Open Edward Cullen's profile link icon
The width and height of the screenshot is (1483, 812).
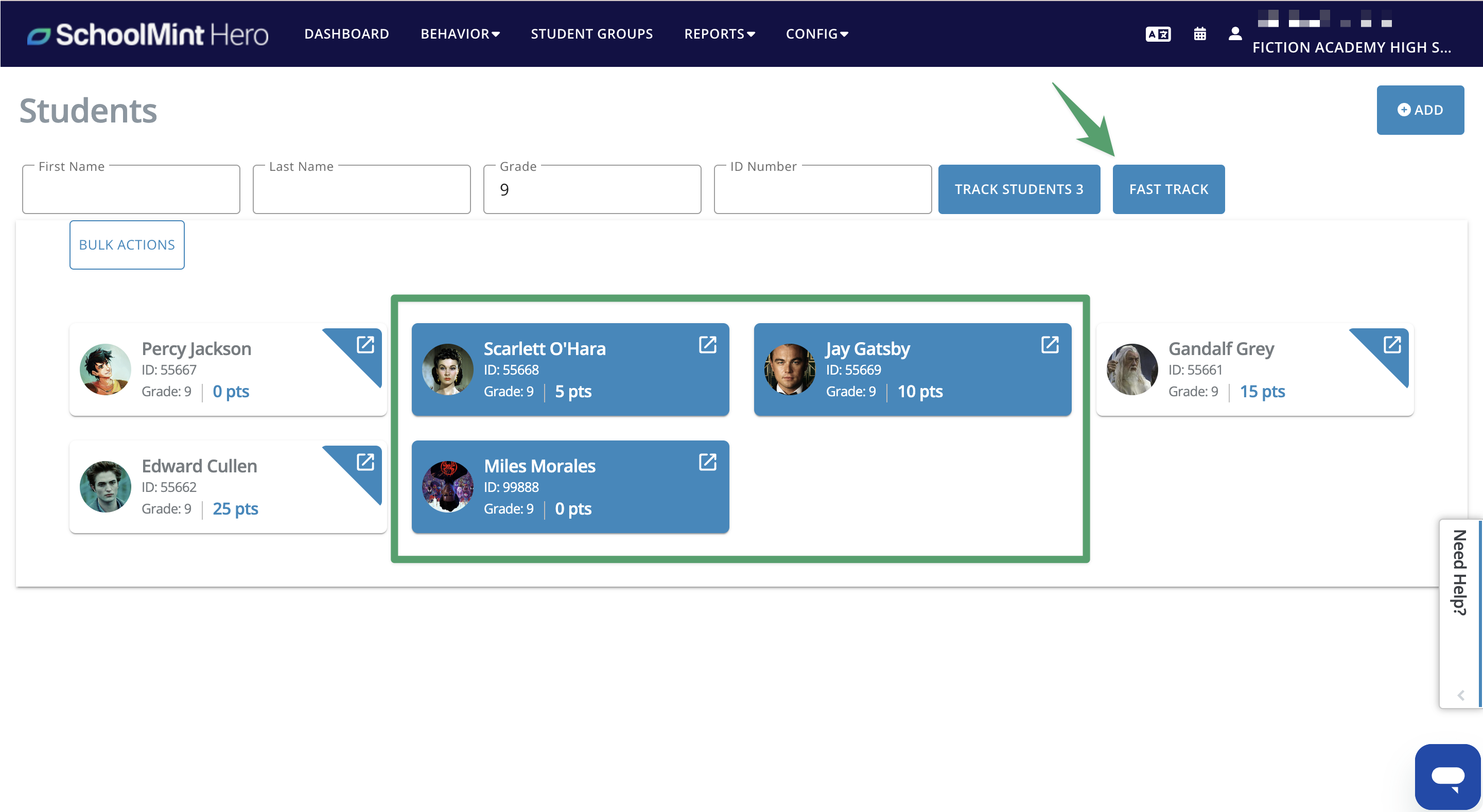(365, 462)
